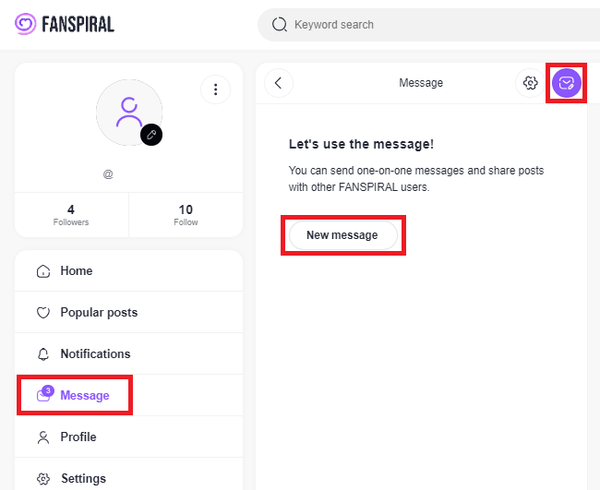This screenshot has height=490, width=600.
Task: Open message settings gear icon
Action: coord(529,83)
